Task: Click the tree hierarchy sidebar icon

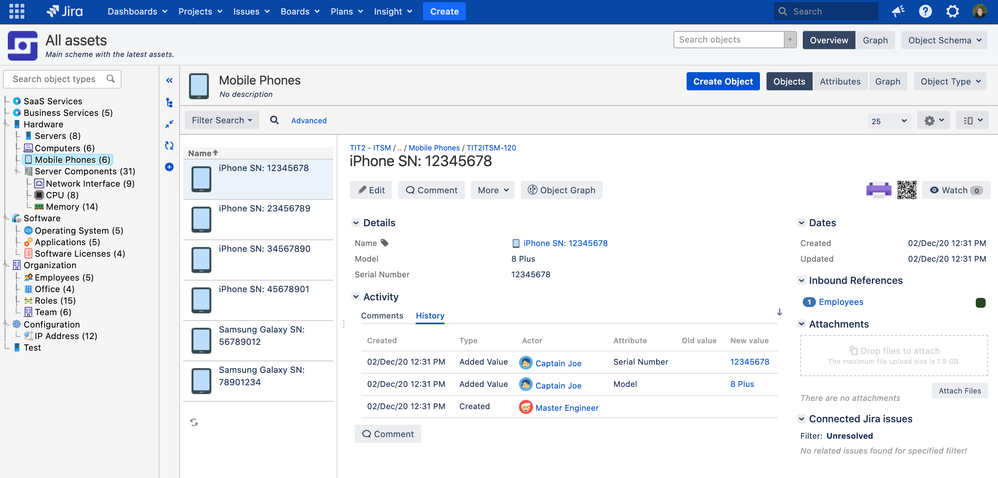Action: [169, 102]
